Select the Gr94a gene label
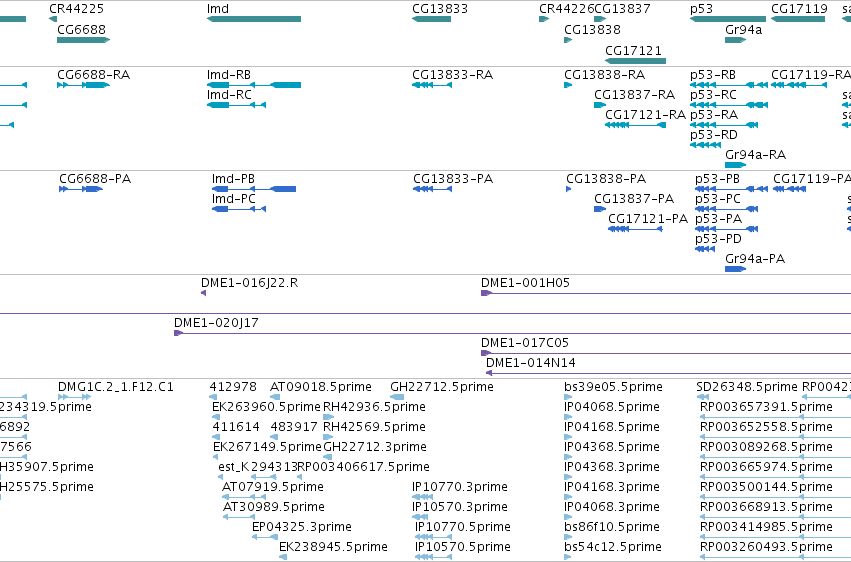851x562 pixels. click(743, 29)
